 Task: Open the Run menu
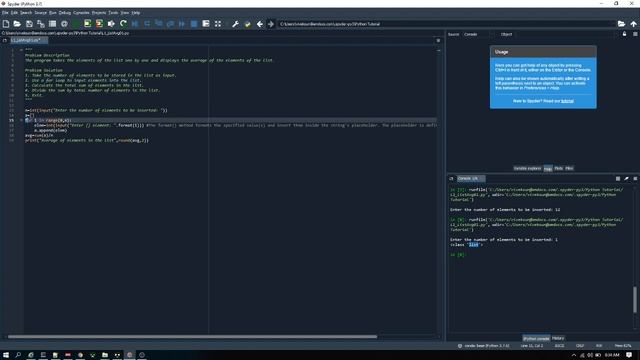tap(53, 13)
